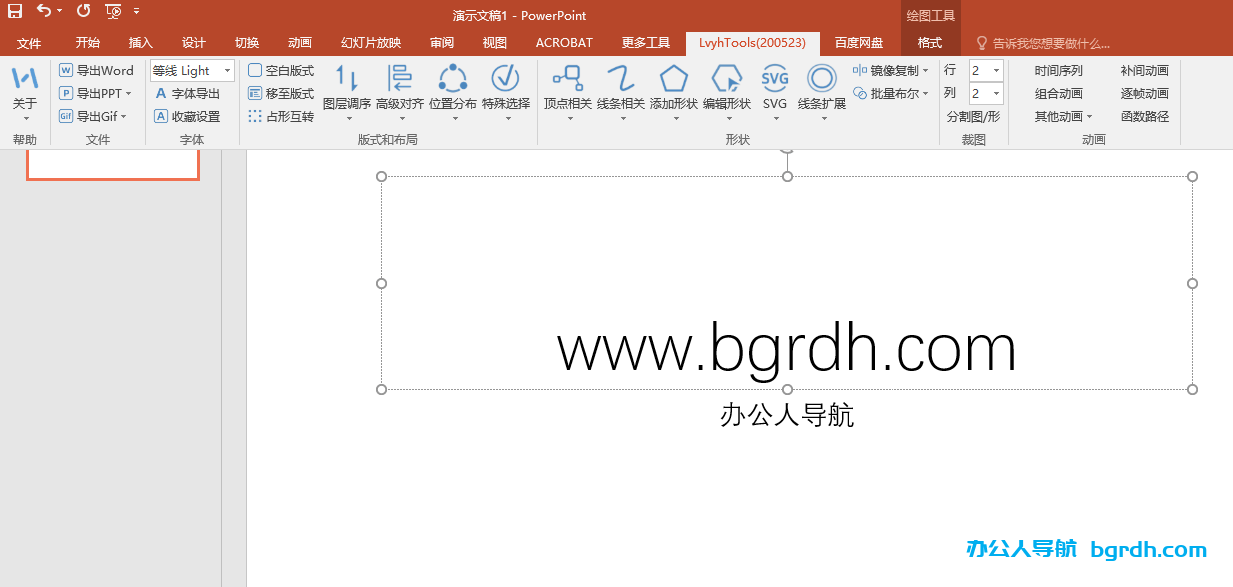The width and height of the screenshot is (1233, 587).
Task: Open the 顶点相关 vertex tools icon
Action: [567, 79]
